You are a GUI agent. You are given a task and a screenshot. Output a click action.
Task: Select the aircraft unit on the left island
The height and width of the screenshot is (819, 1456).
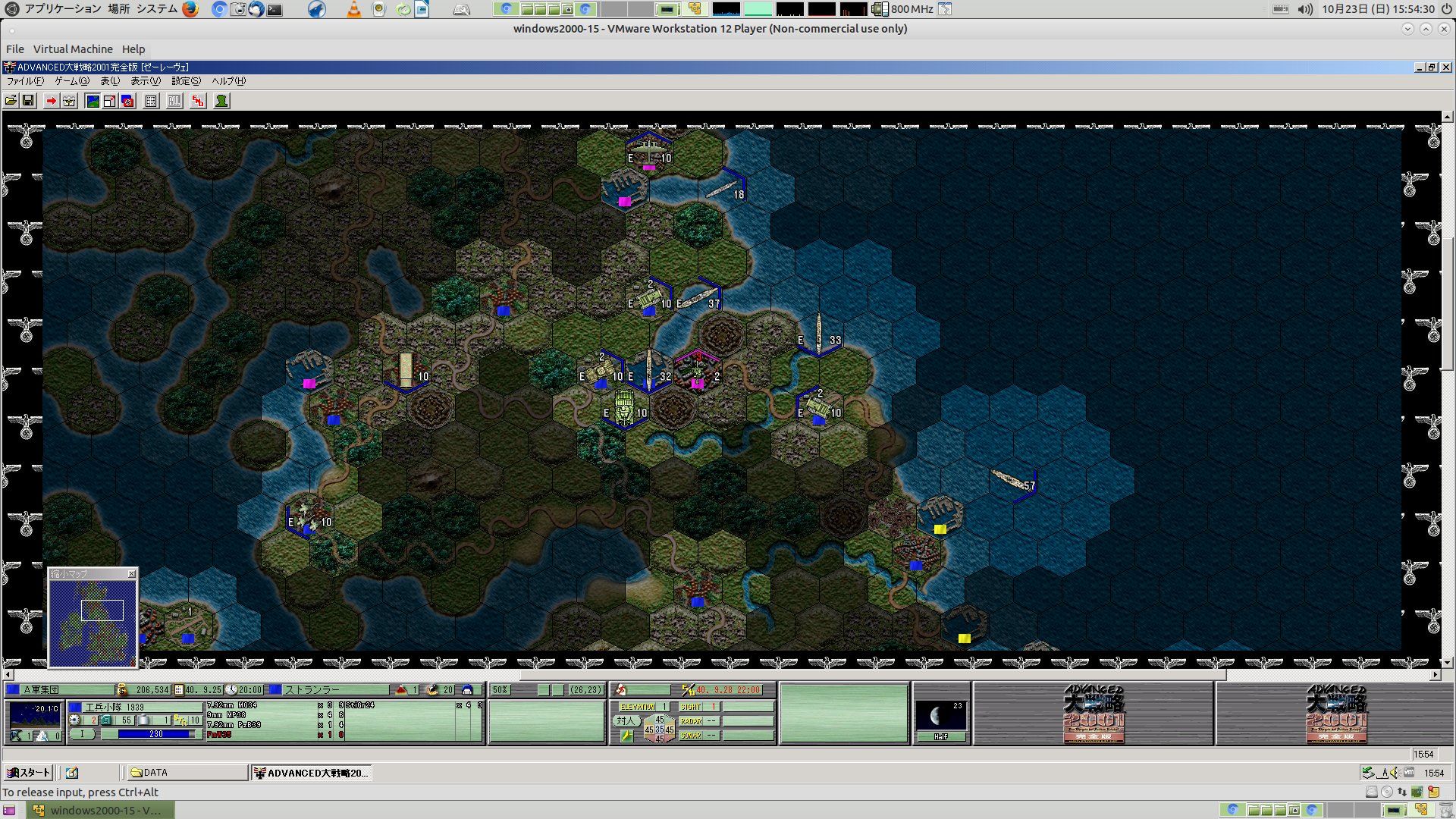309,516
